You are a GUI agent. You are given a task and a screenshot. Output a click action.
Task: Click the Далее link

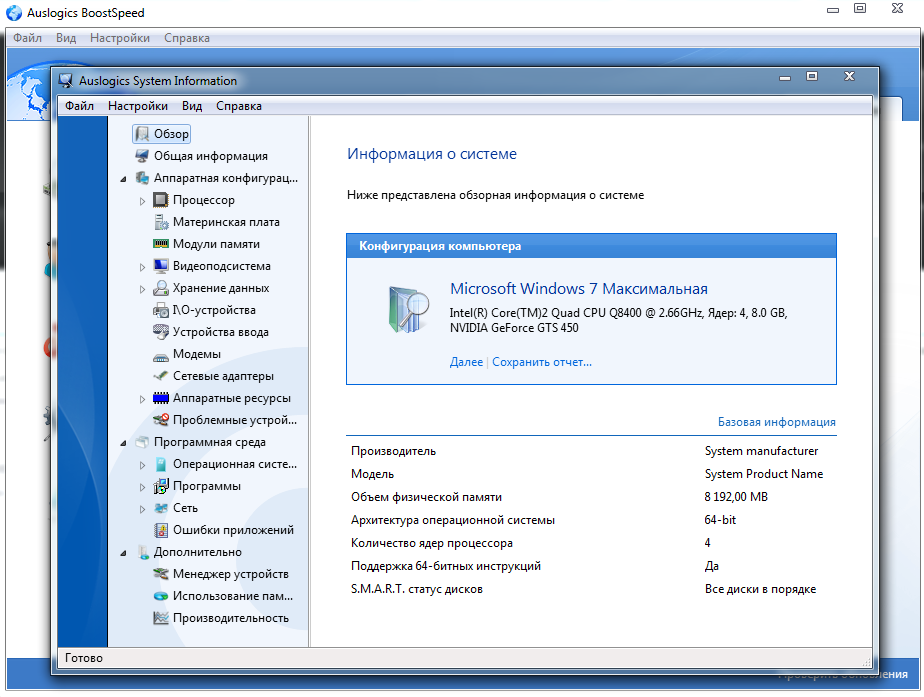tap(466, 362)
